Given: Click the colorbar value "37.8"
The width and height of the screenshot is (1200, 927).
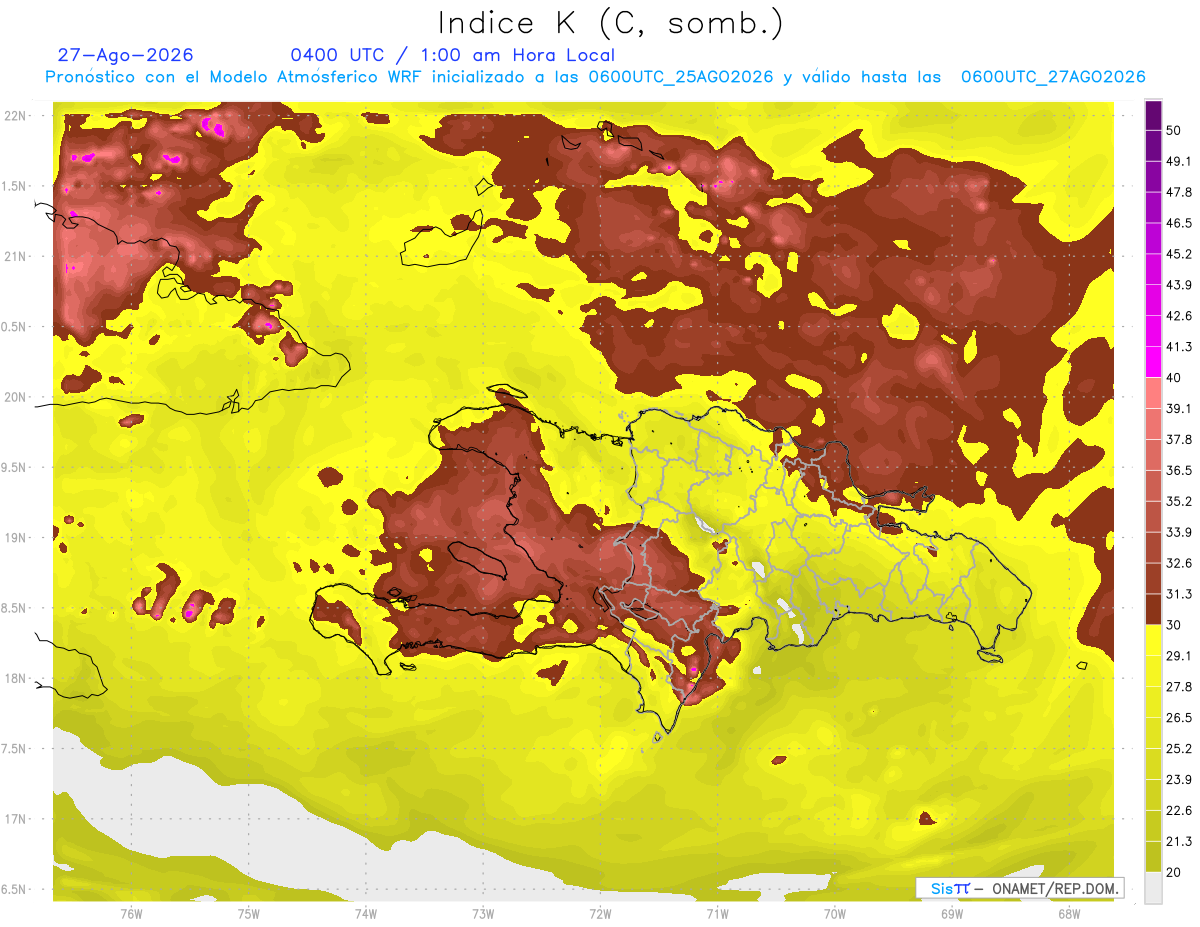Looking at the screenshot, I should pos(1179,439).
